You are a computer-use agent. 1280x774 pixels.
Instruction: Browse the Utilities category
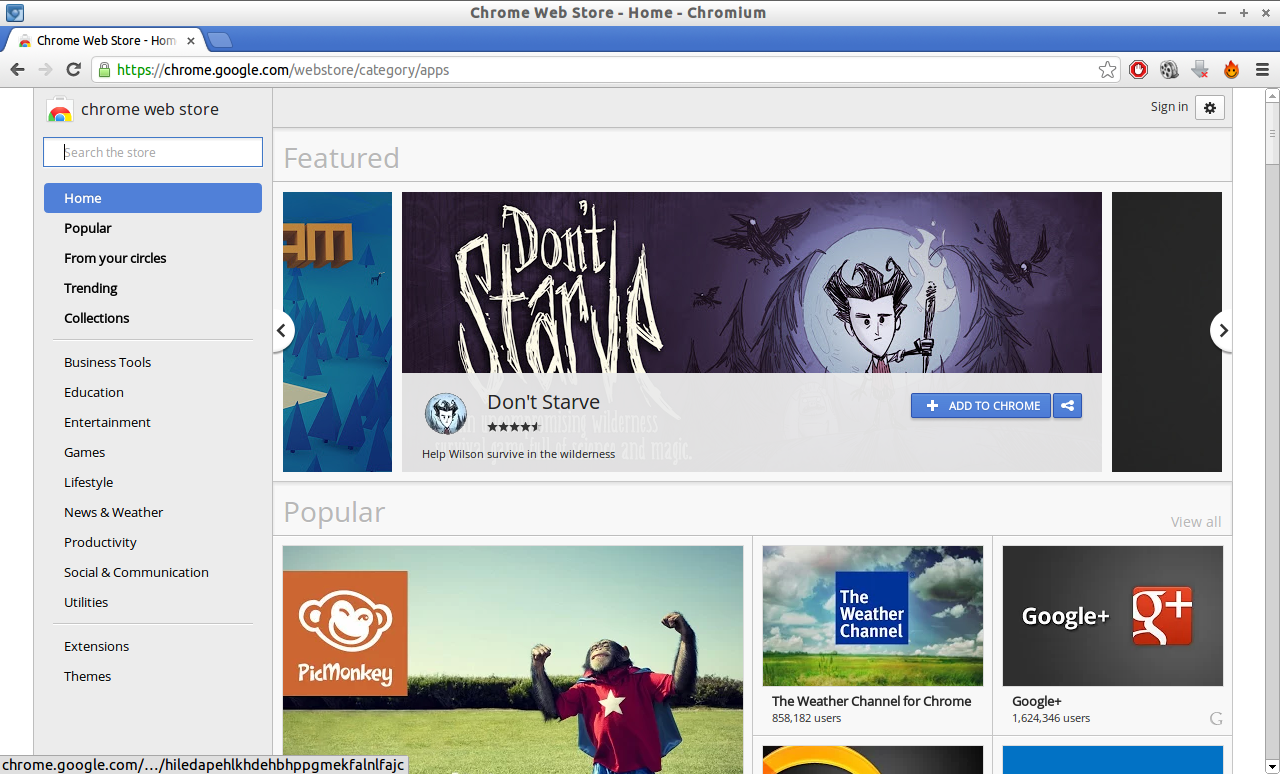(x=86, y=602)
